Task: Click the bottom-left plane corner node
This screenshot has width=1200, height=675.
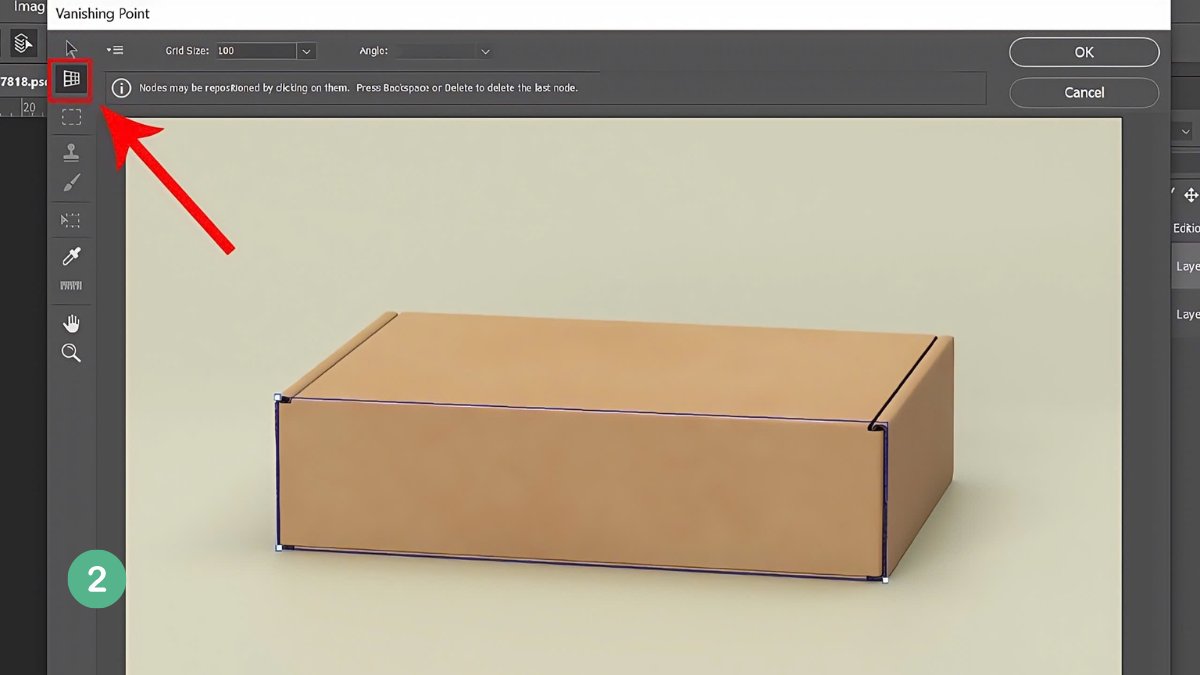Action: 278,547
